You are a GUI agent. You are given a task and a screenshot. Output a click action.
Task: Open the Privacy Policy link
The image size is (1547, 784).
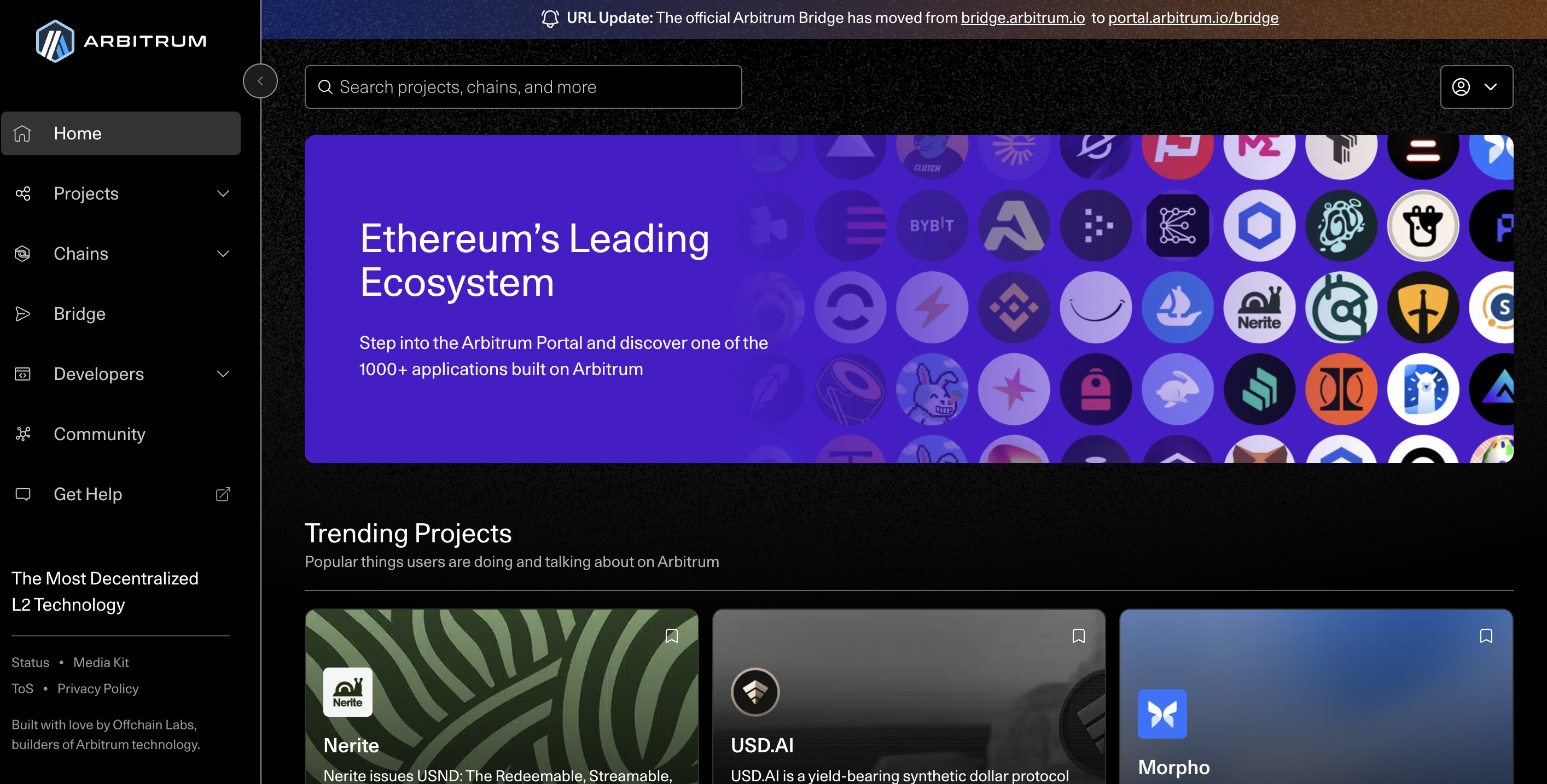pos(98,688)
